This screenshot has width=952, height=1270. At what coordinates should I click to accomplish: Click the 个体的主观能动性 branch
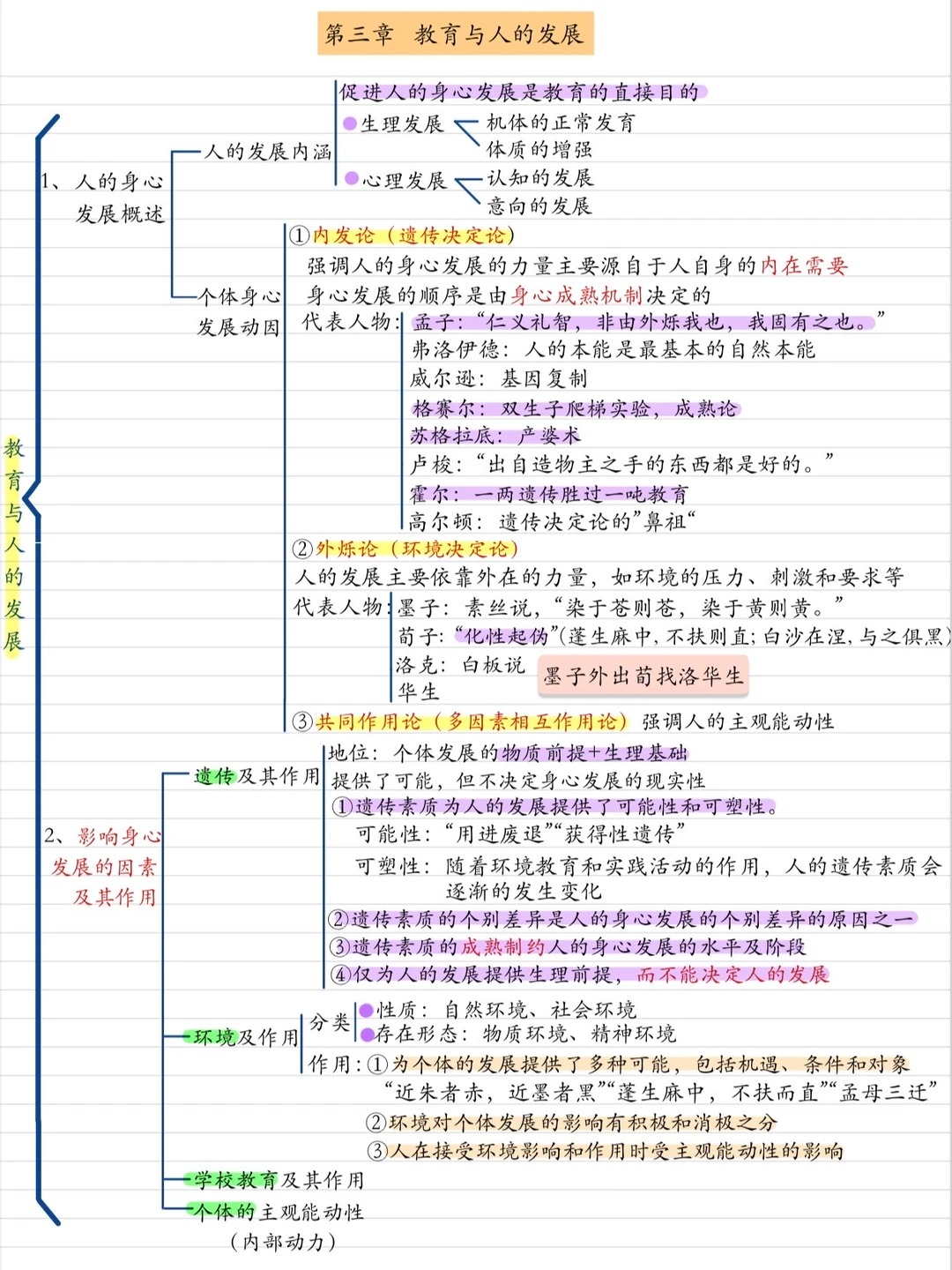278,1212
